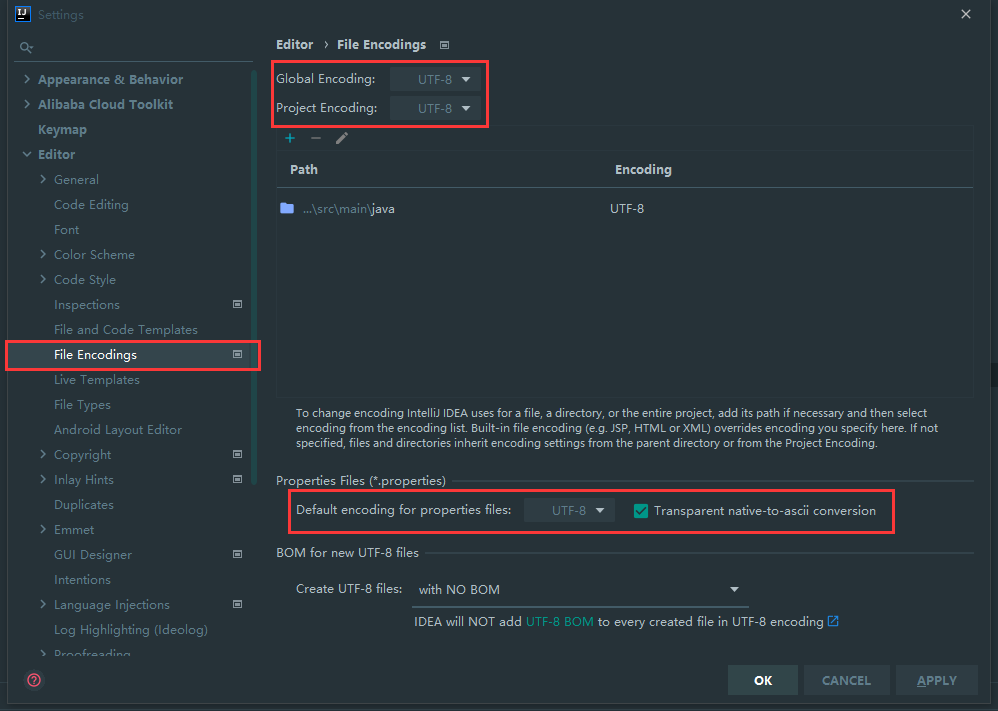Click the search icon in settings search field
The image size is (998, 711).
27,47
